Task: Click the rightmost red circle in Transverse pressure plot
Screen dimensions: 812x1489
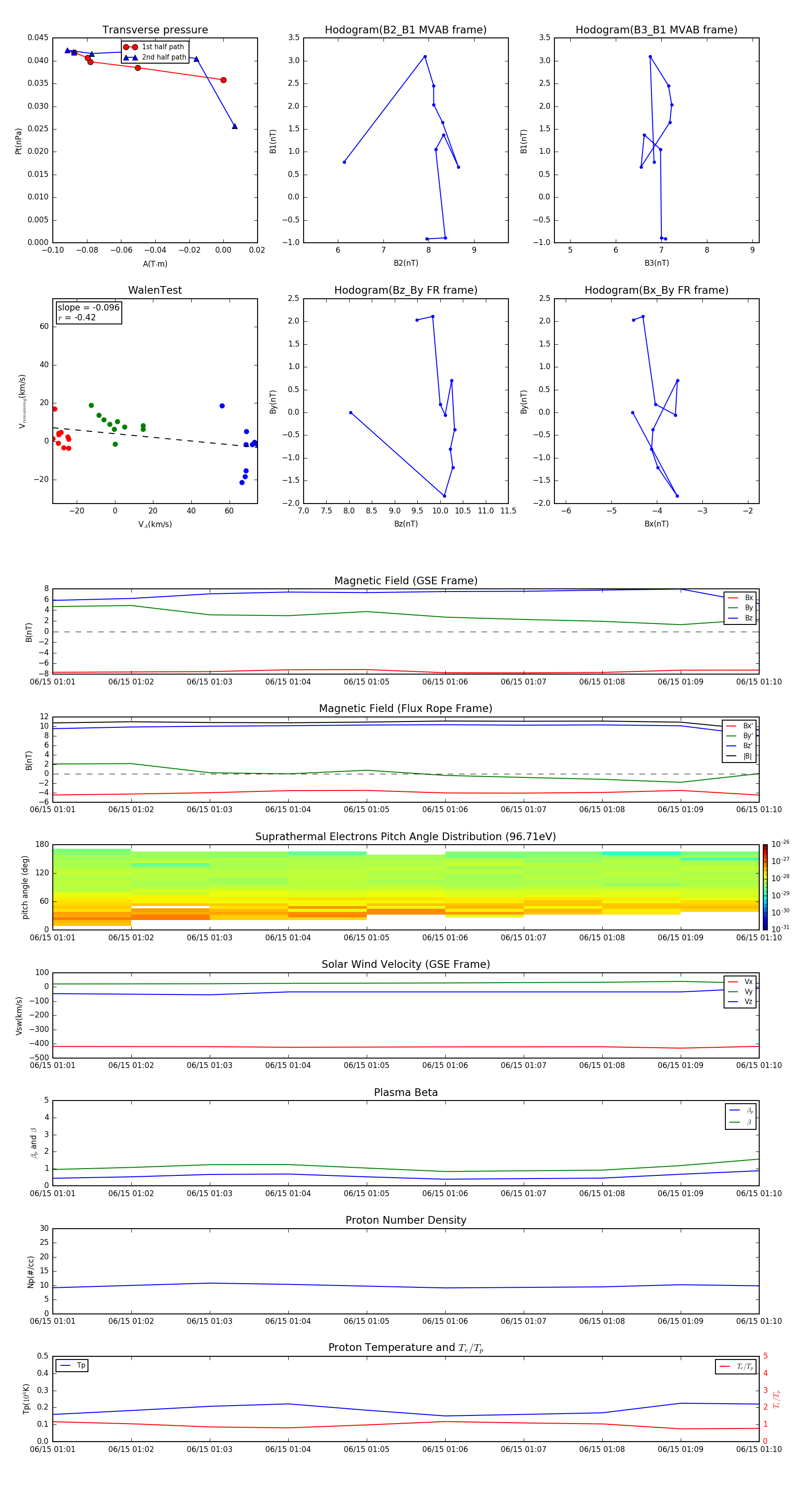Action: [224, 80]
